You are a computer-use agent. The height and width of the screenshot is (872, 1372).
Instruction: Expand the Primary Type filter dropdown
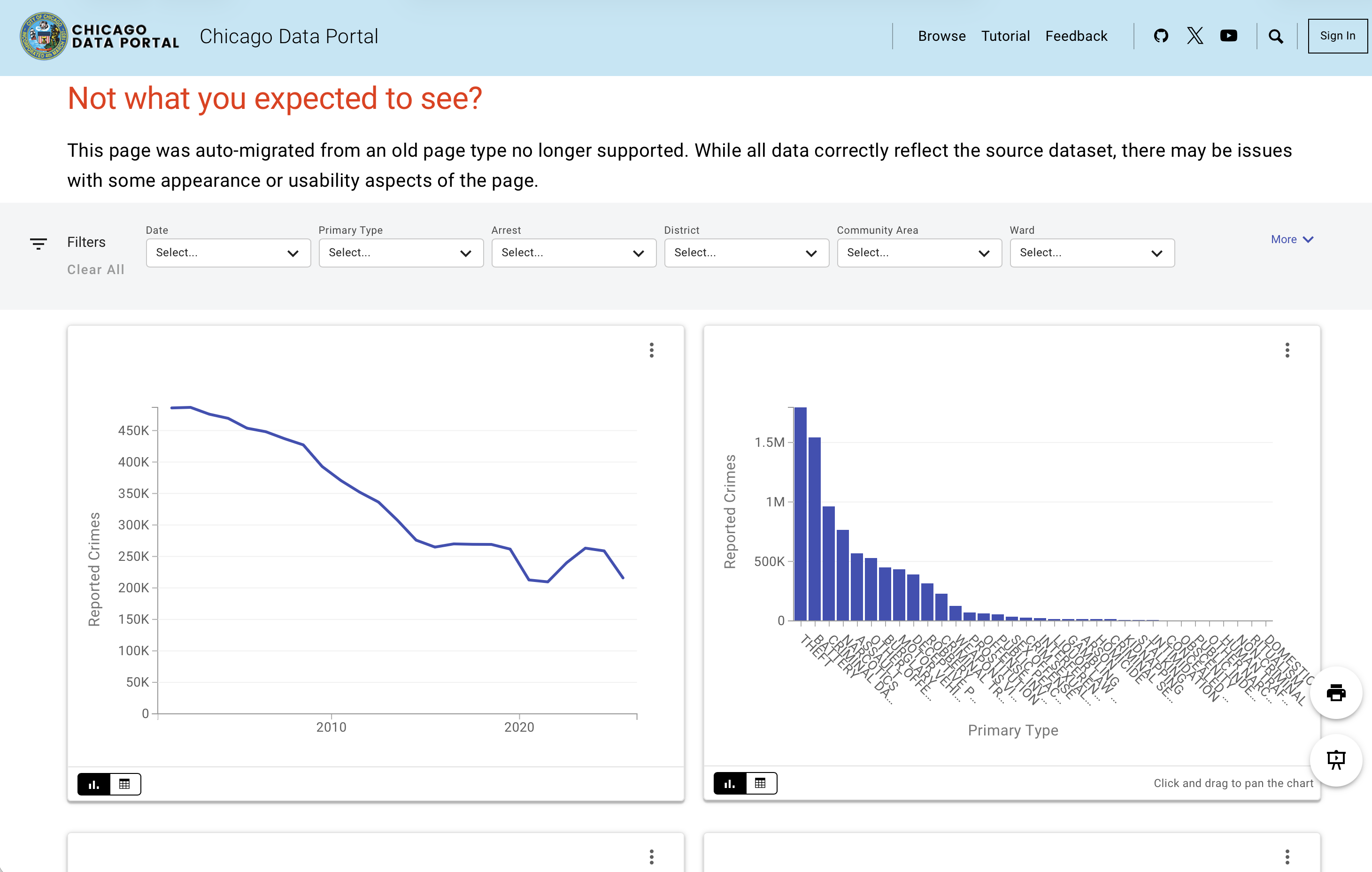tap(401, 252)
